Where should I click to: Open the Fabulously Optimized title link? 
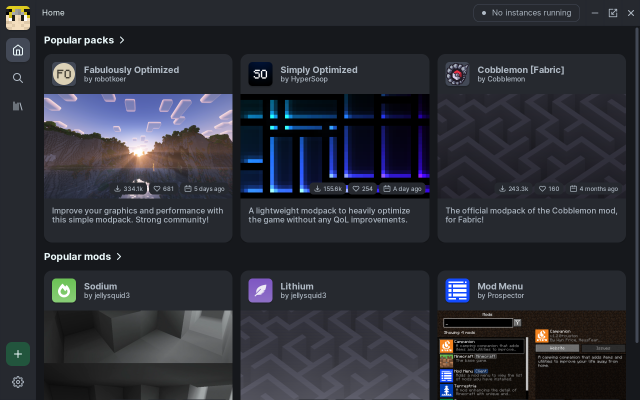[x=131, y=70]
